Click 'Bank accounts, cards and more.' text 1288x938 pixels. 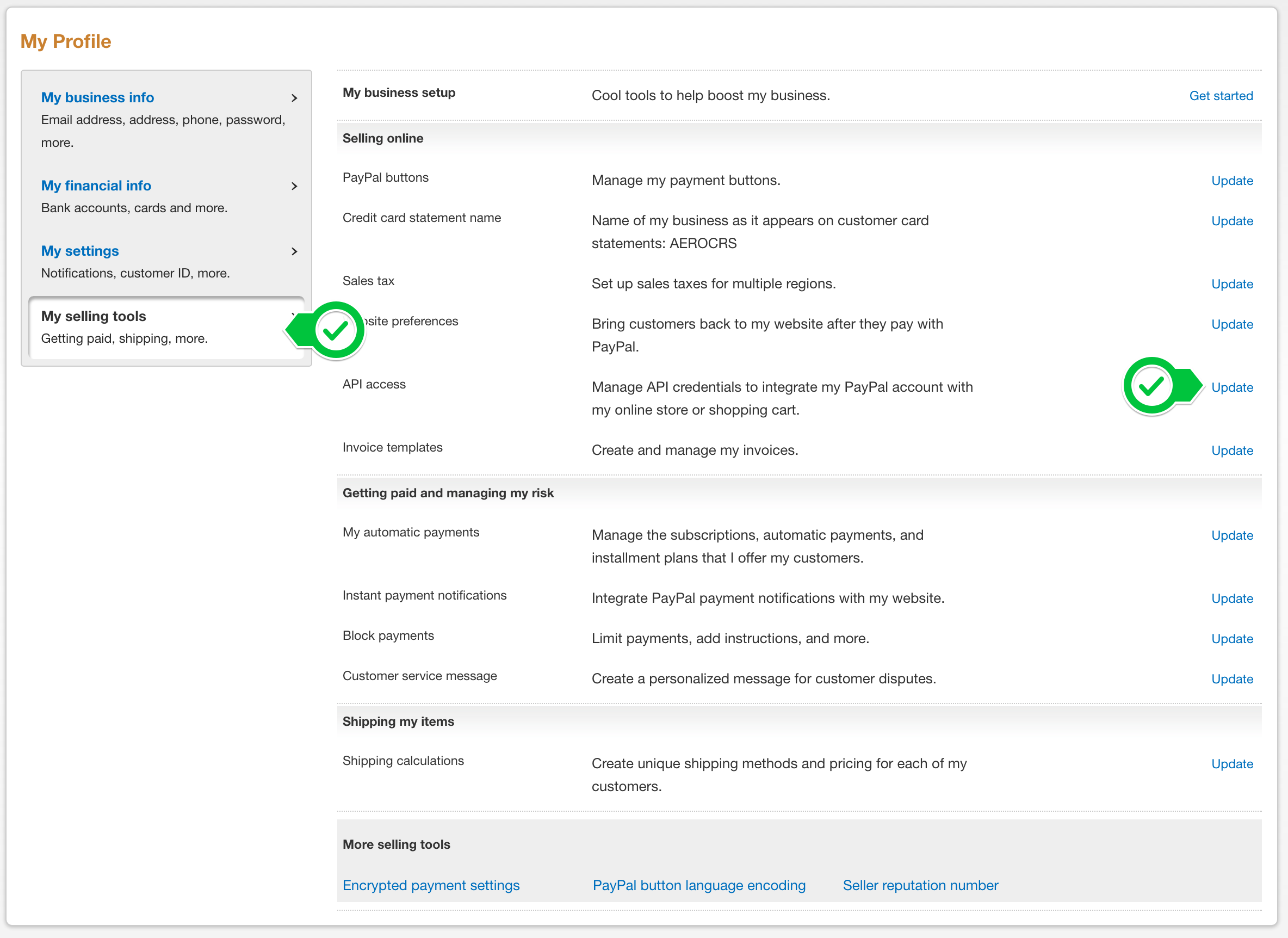pos(134,208)
